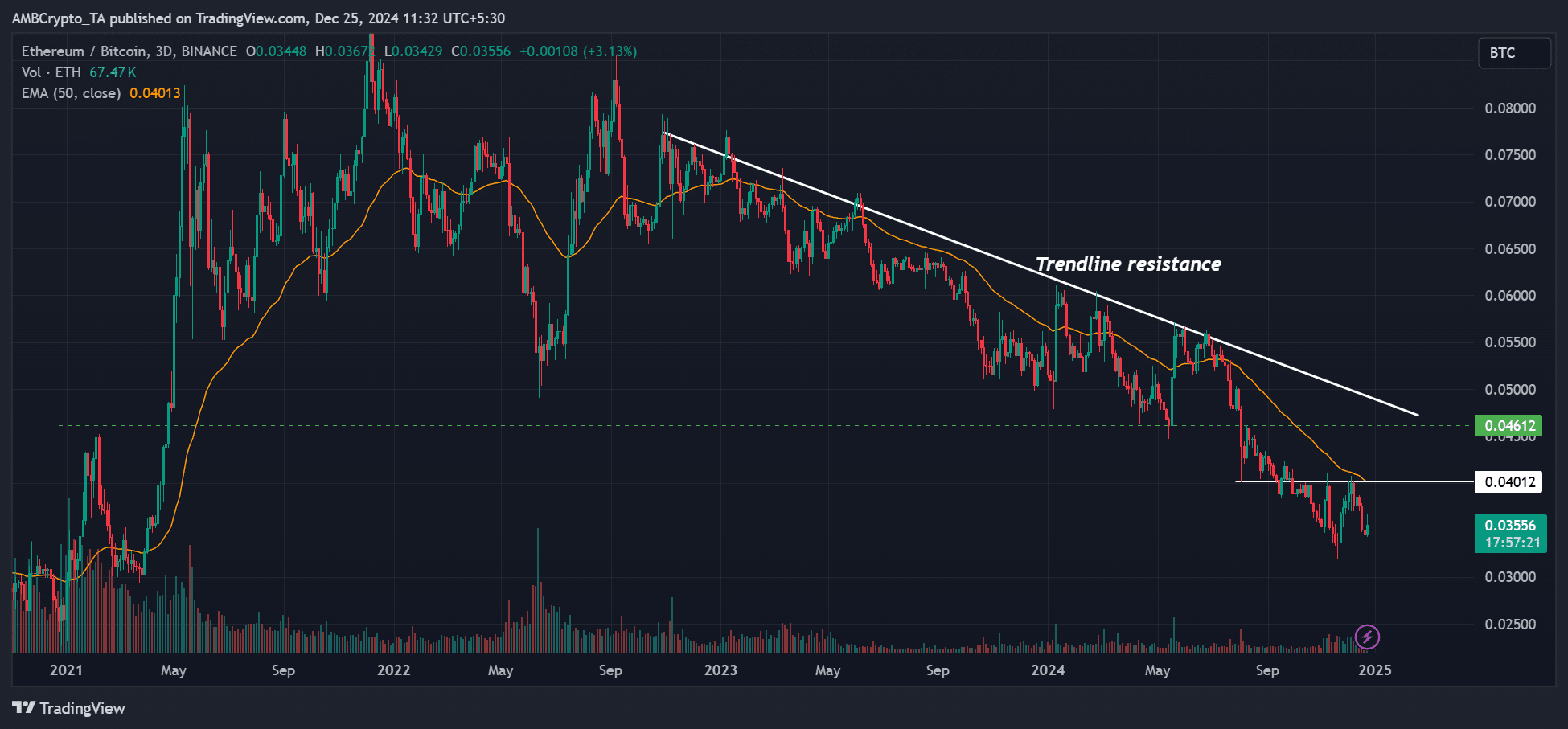
Task: Click the Vol · ETH indicator label
Action: pyautogui.click(x=51, y=72)
